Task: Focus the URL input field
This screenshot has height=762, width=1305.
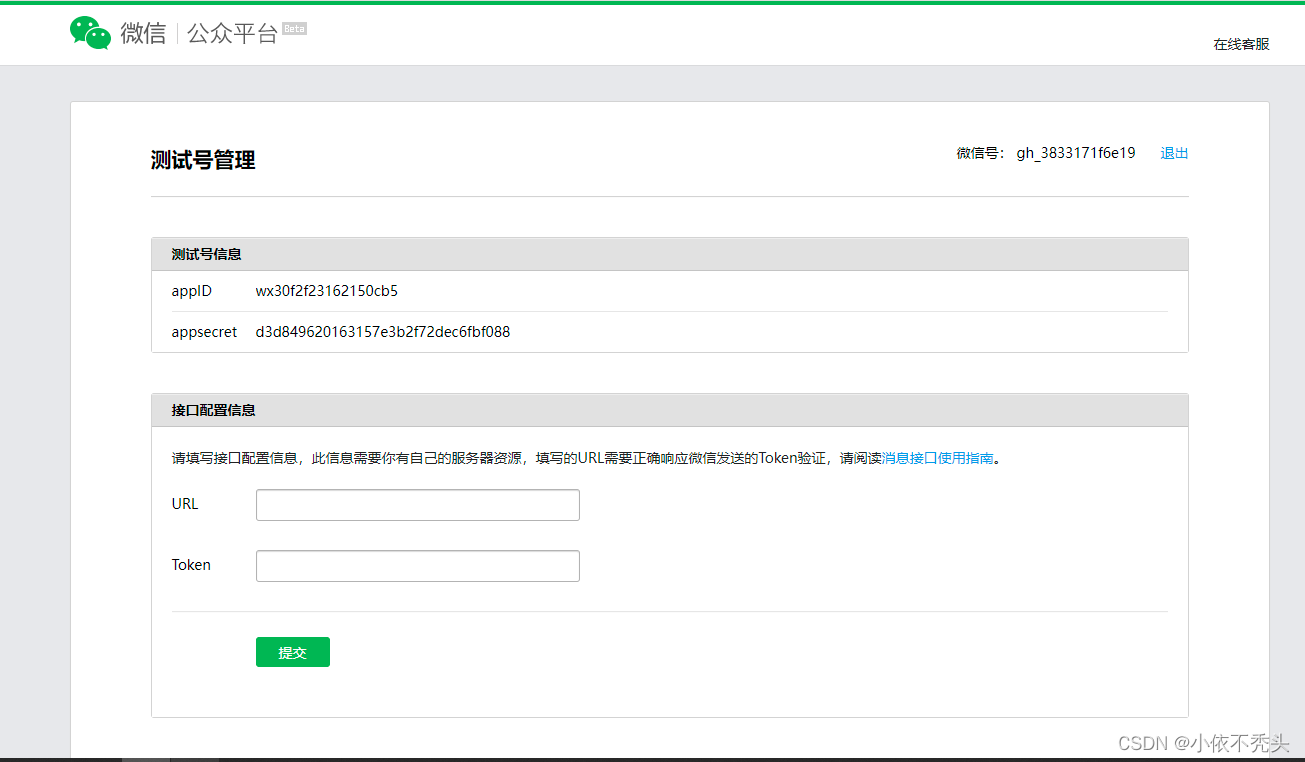Action: pyautogui.click(x=418, y=505)
